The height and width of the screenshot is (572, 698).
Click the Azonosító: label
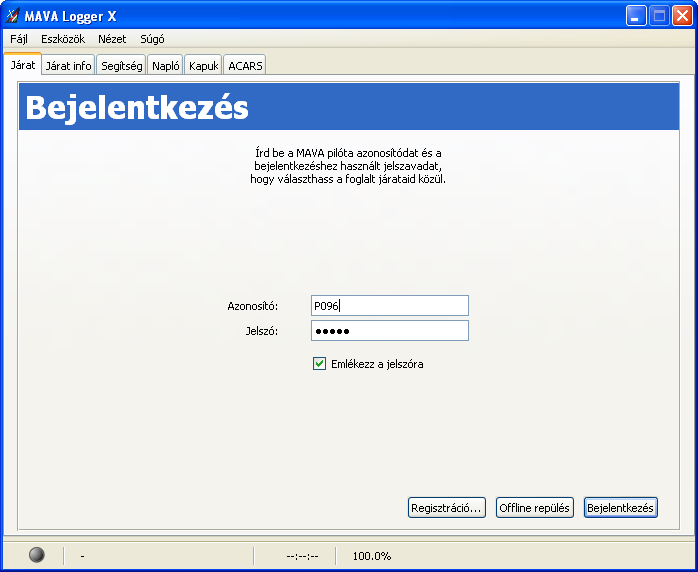(x=252, y=306)
